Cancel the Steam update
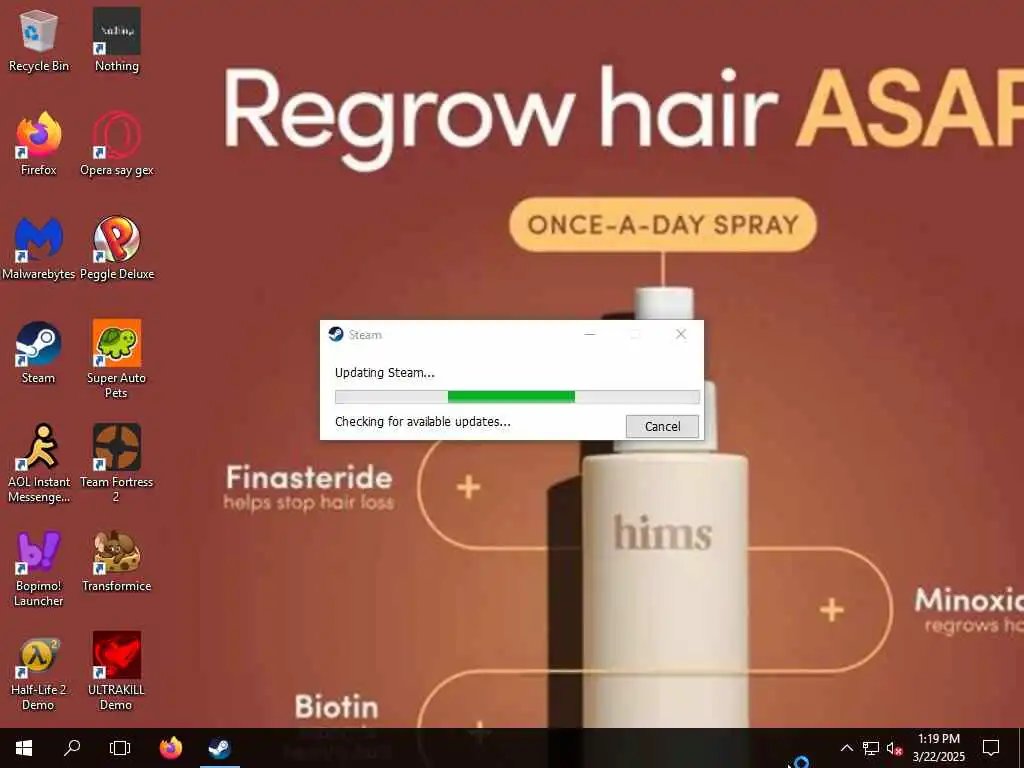 tap(662, 426)
